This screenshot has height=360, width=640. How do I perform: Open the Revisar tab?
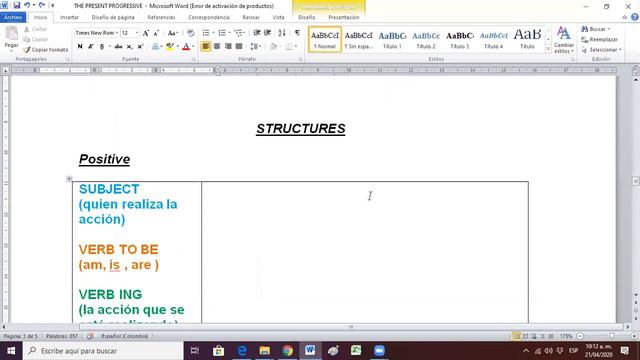tap(251, 17)
